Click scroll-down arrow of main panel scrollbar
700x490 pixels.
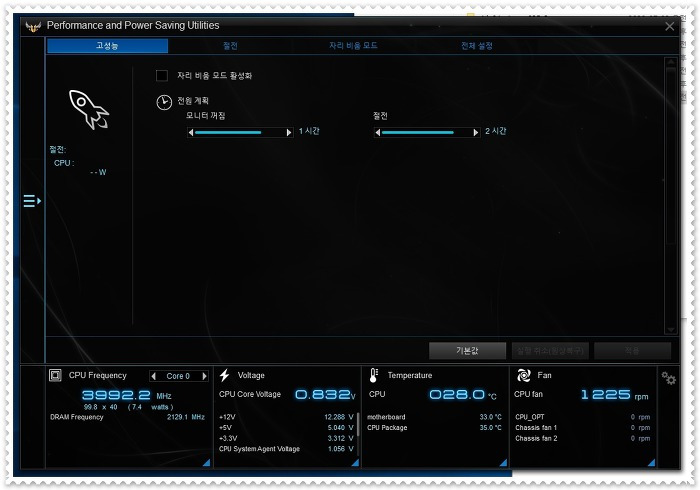pos(671,330)
